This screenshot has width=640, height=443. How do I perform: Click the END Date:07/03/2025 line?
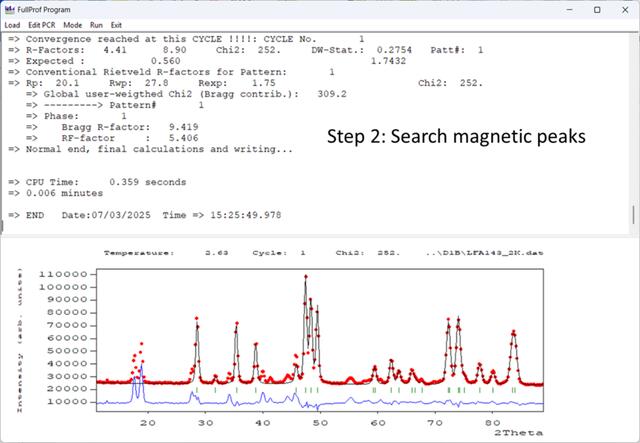point(145,215)
